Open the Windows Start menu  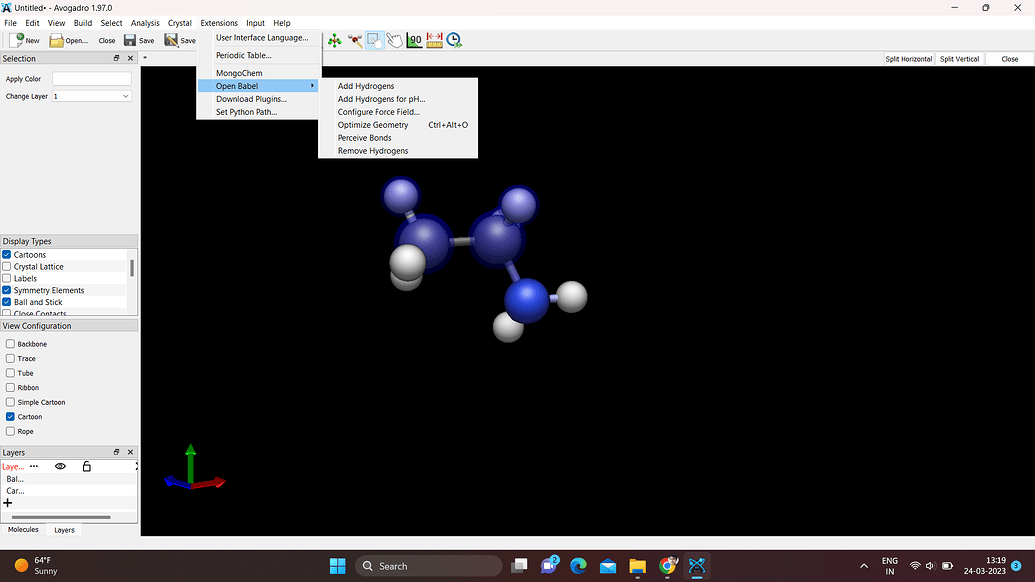[x=337, y=566]
